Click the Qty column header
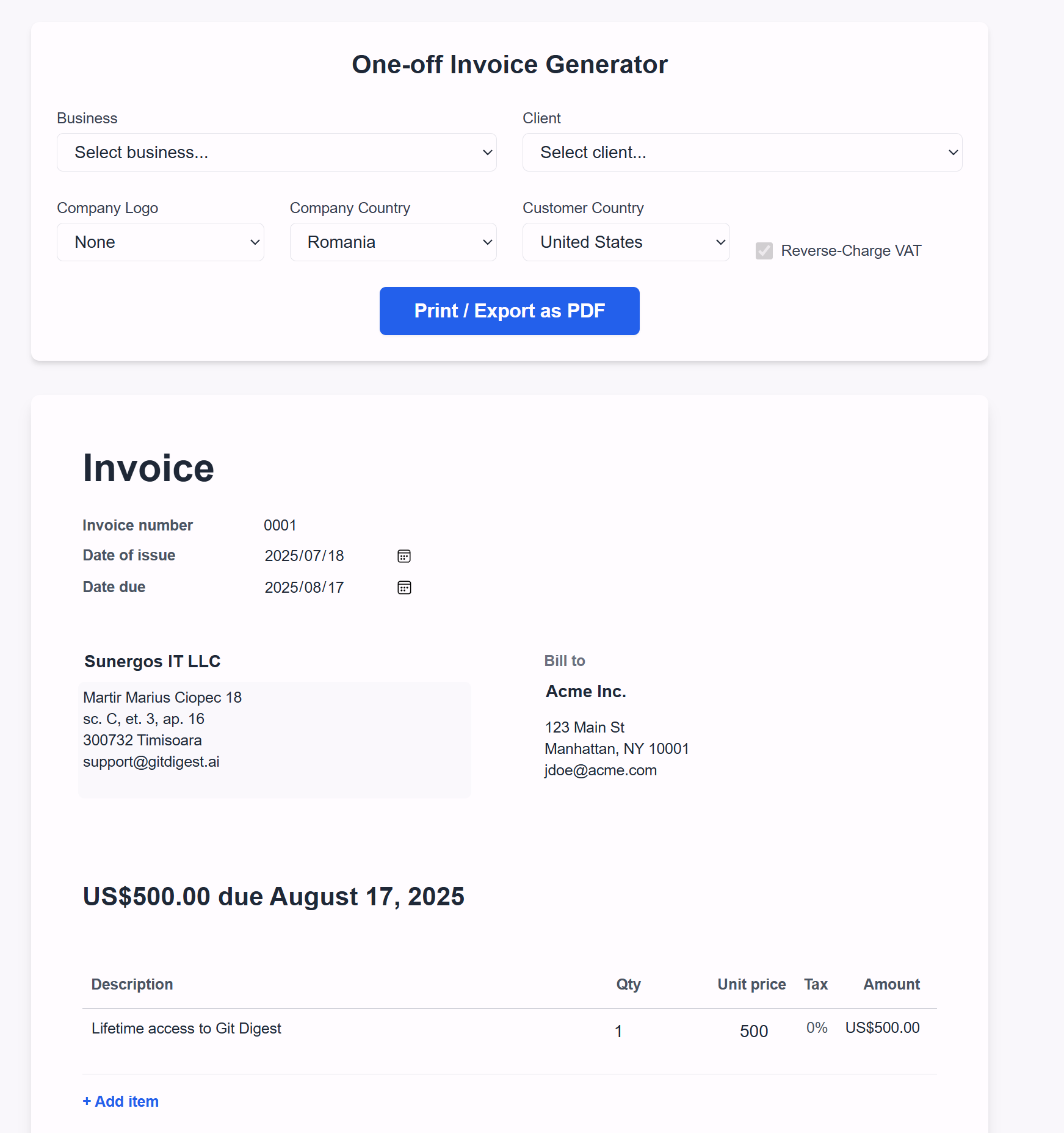 click(x=629, y=985)
